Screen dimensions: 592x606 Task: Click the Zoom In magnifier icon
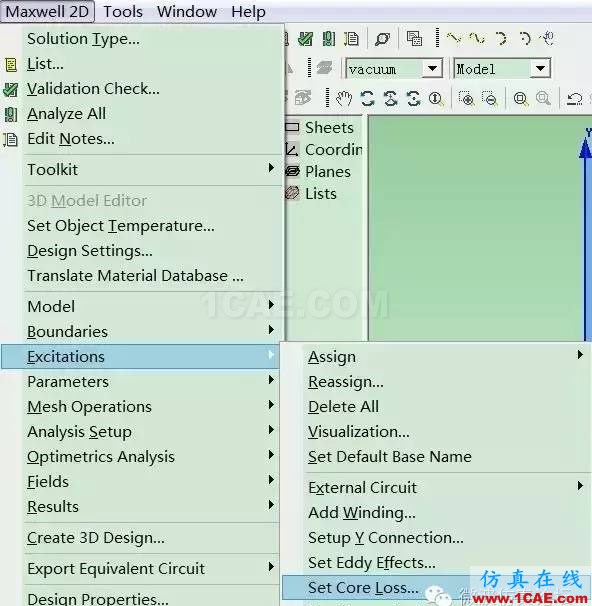click(467, 99)
